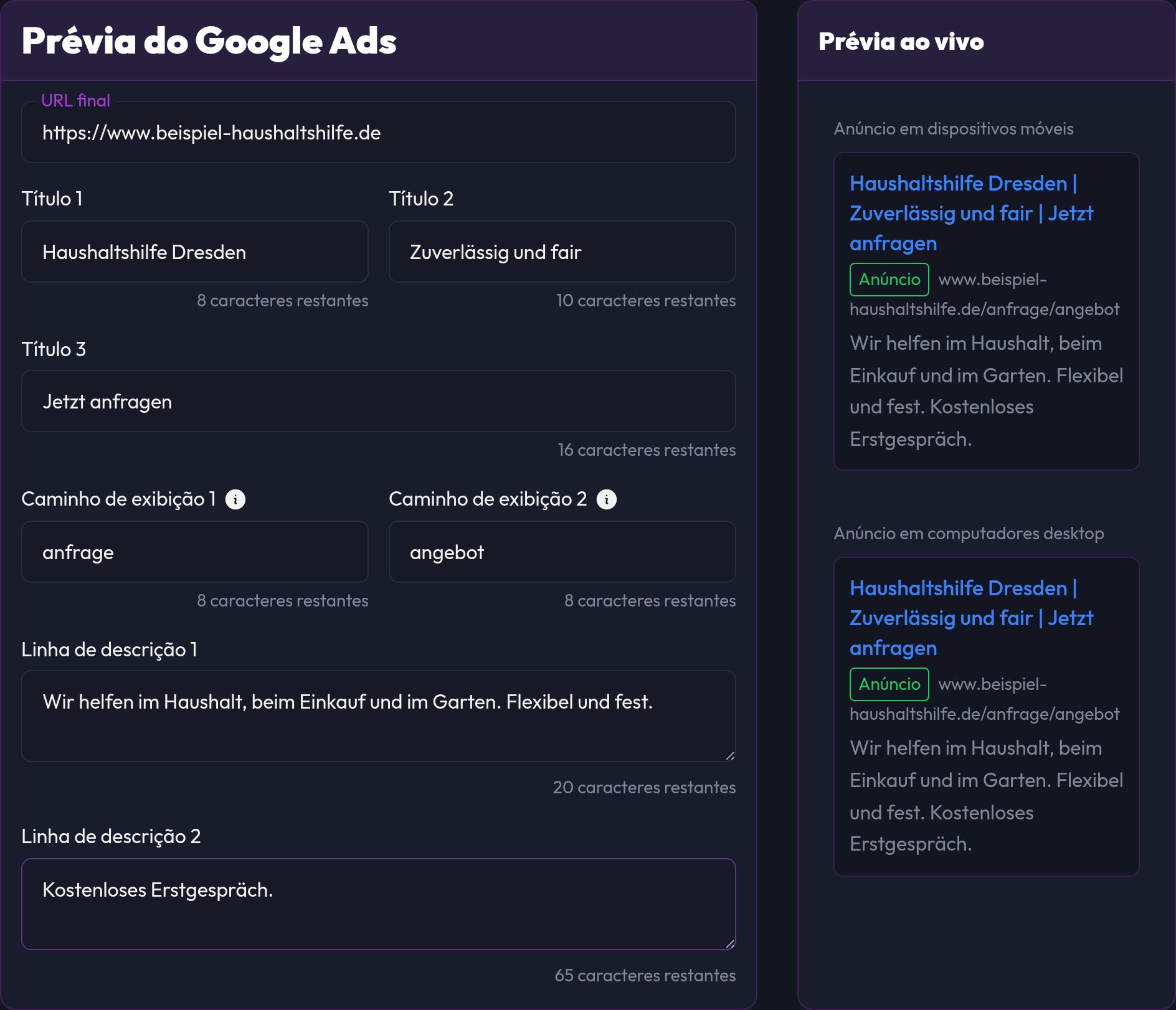Click the 'Prévia ao vivo' heading
Image resolution: width=1176 pixels, height=1010 pixels.
pyautogui.click(x=901, y=42)
